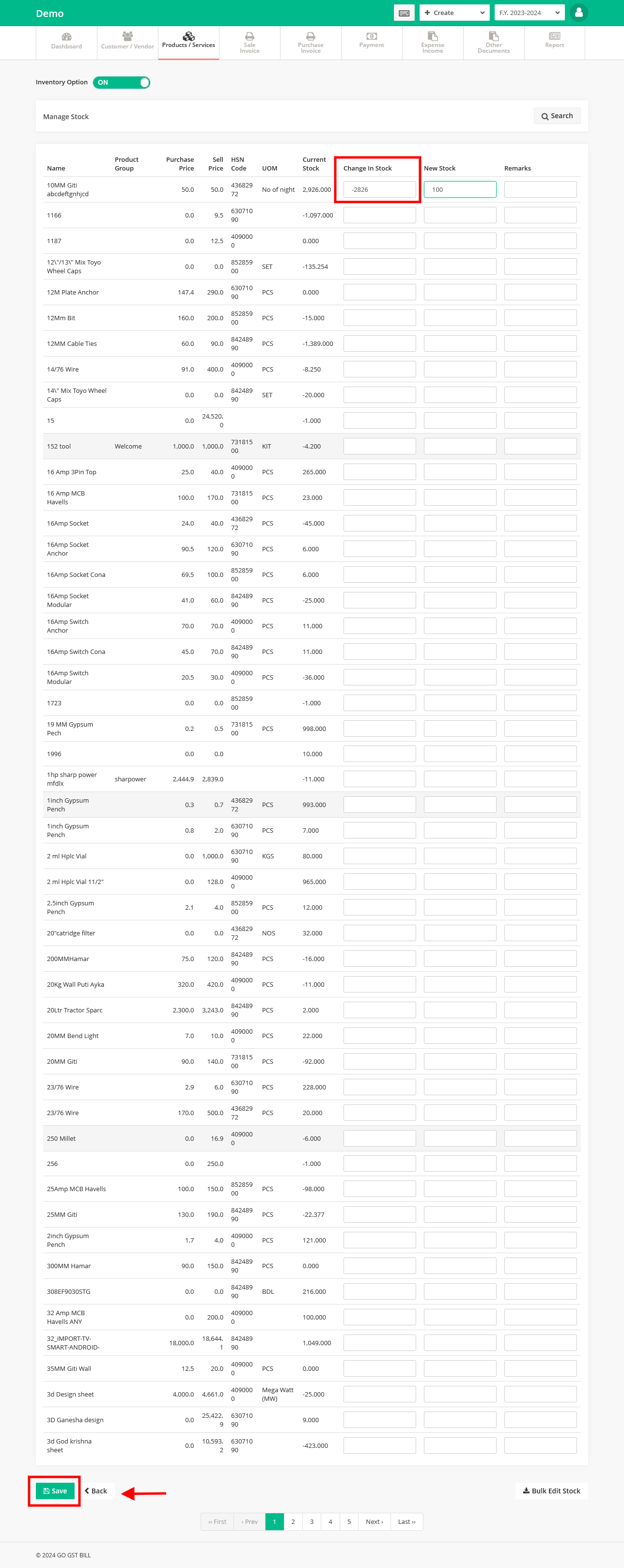624x1568 pixels.
Task: Click the Next page link
Action: 374,1521
